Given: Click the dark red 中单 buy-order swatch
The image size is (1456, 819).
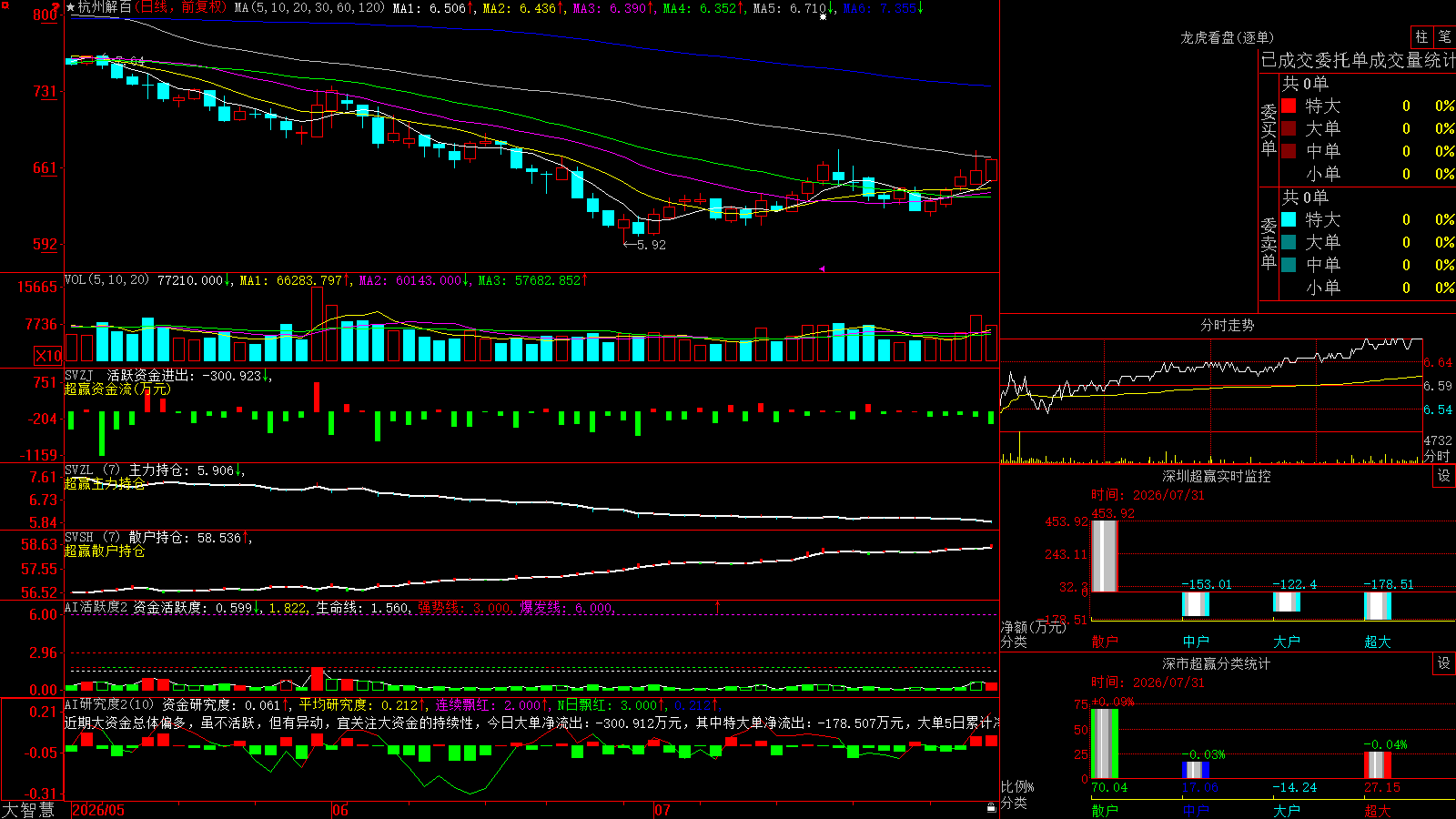Looking at the screenshot, I should point(1289,151).
